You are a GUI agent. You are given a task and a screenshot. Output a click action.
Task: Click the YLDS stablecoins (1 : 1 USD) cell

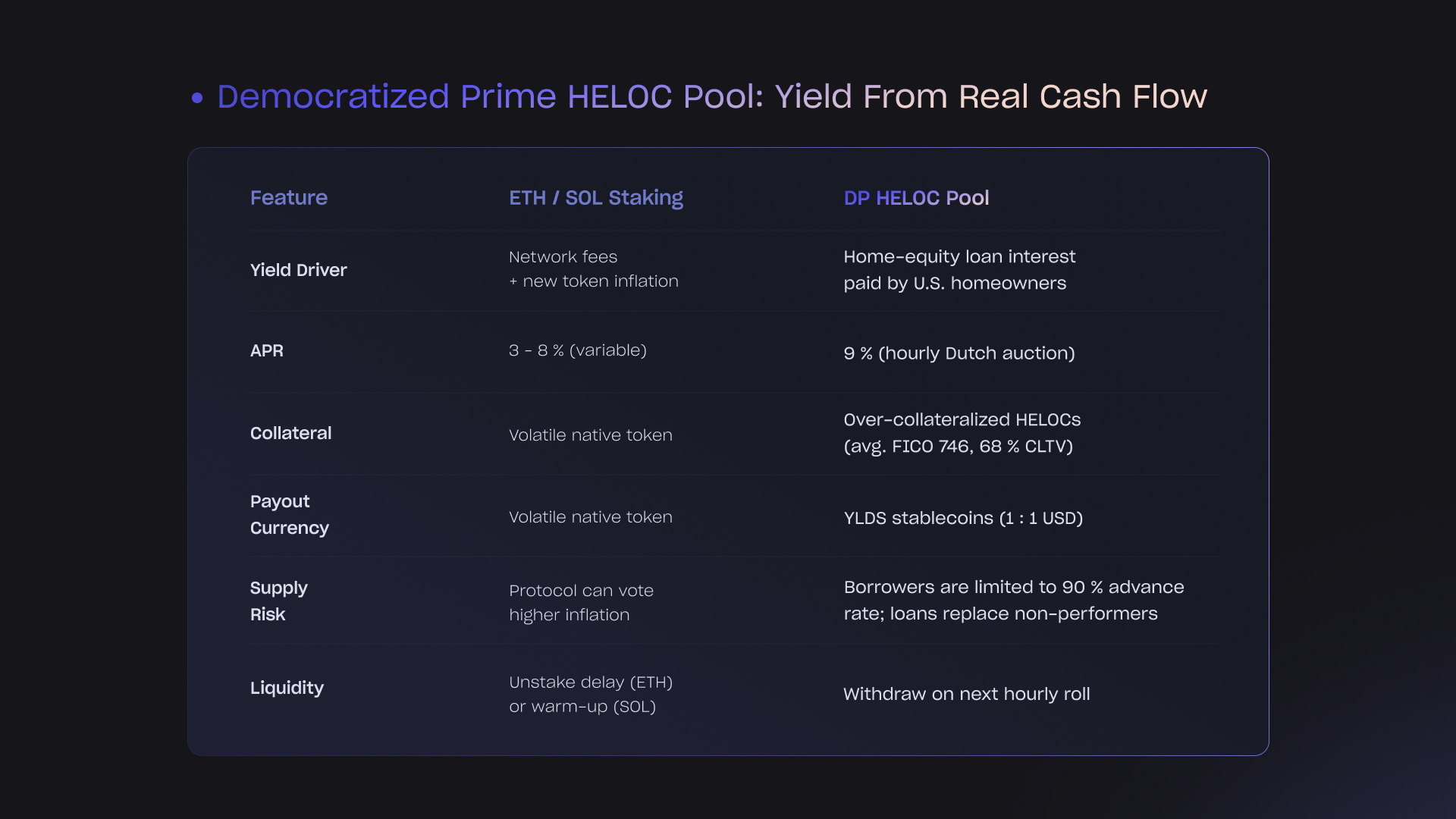pyautogui.click(x=963, y=519)
